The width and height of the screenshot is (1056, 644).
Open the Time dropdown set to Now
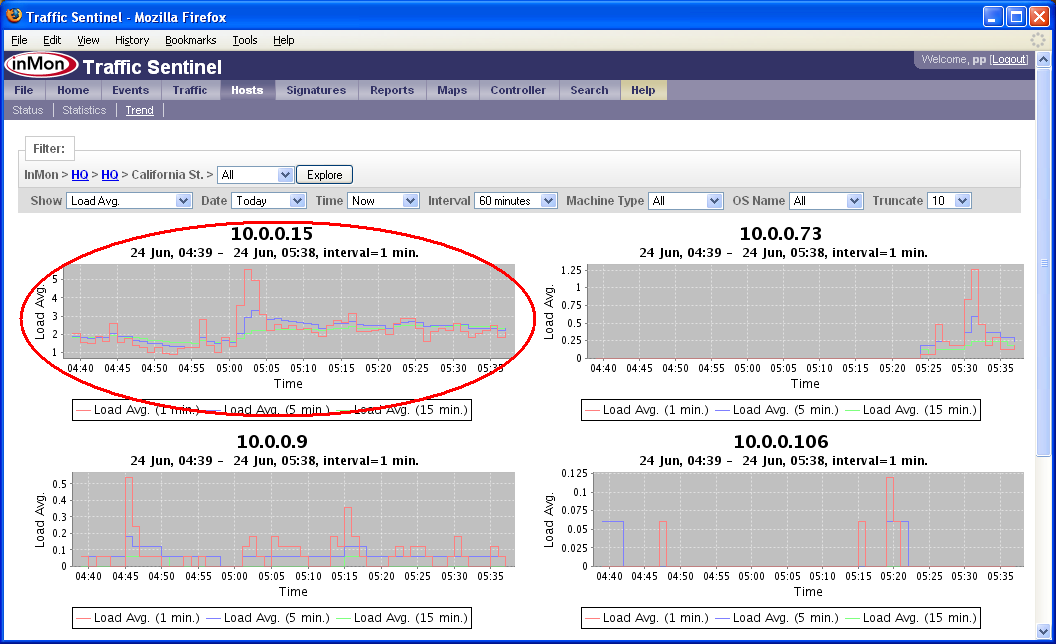pos(383,201)
